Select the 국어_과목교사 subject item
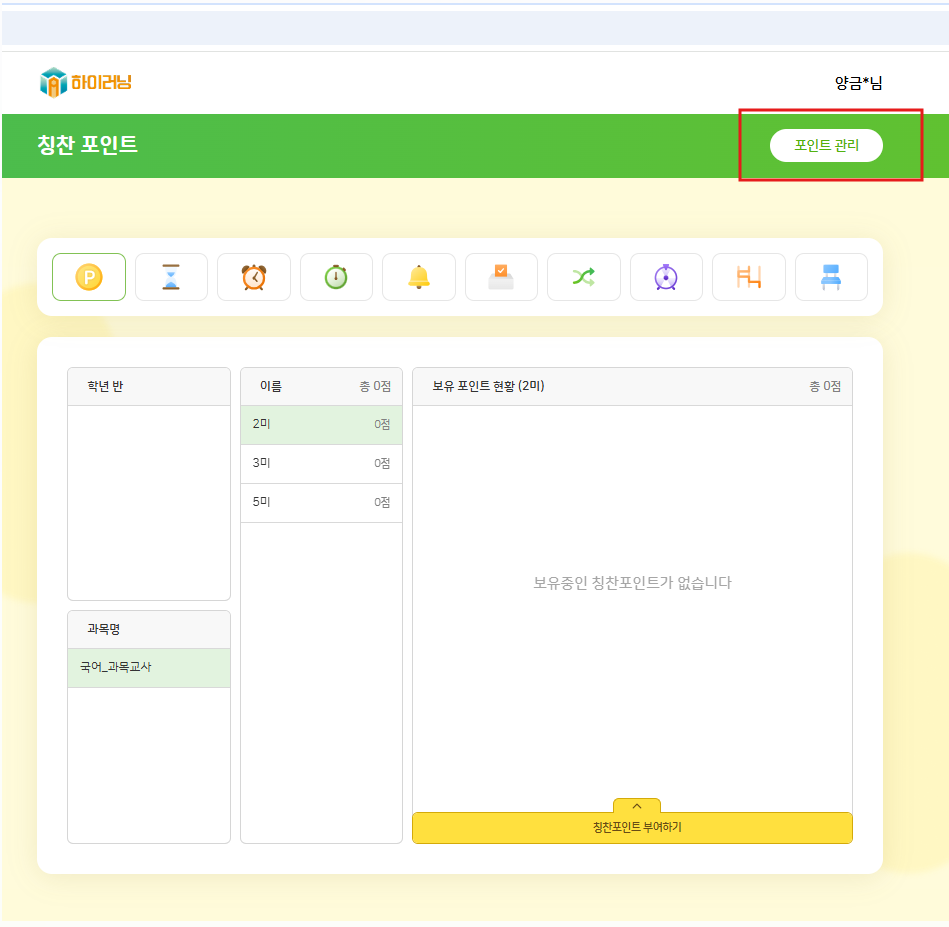The image size is (949, 927). [x=148, y=668]
